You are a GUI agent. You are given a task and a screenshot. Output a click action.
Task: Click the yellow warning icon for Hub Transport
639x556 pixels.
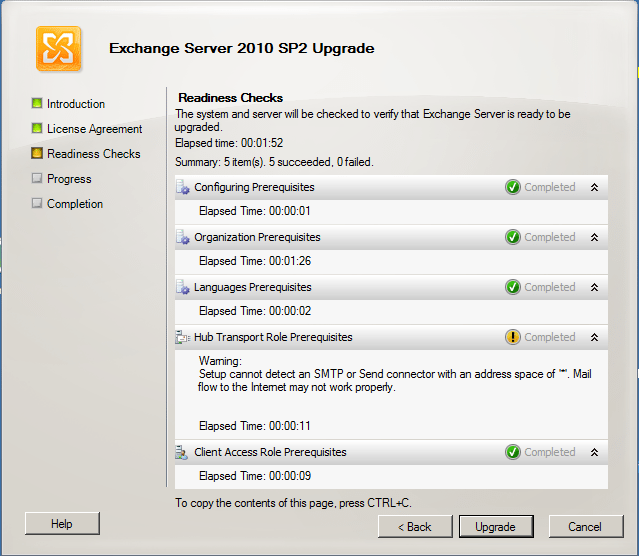tap(513, 337)
